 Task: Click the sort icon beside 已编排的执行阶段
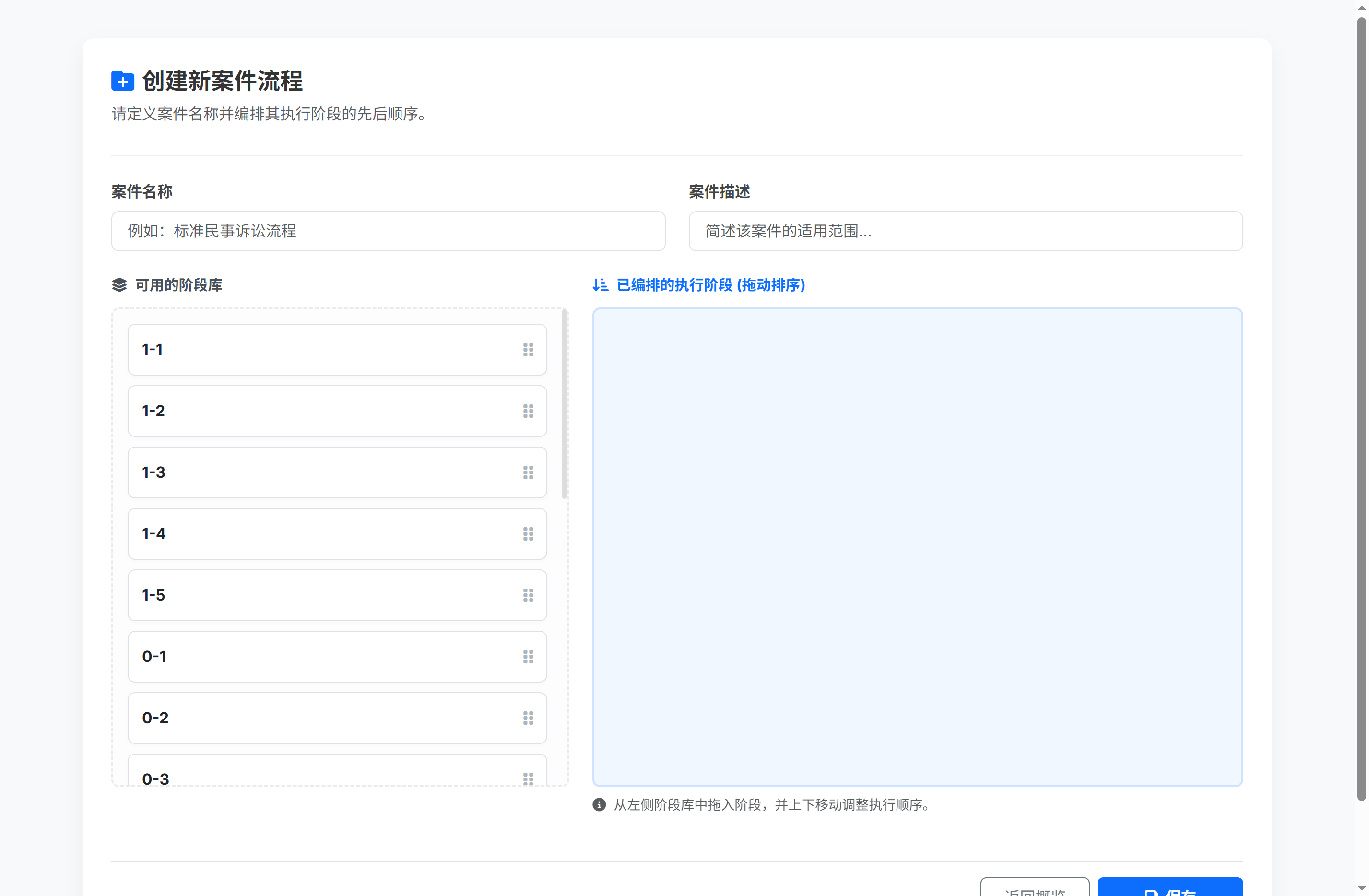click(600, 284)
